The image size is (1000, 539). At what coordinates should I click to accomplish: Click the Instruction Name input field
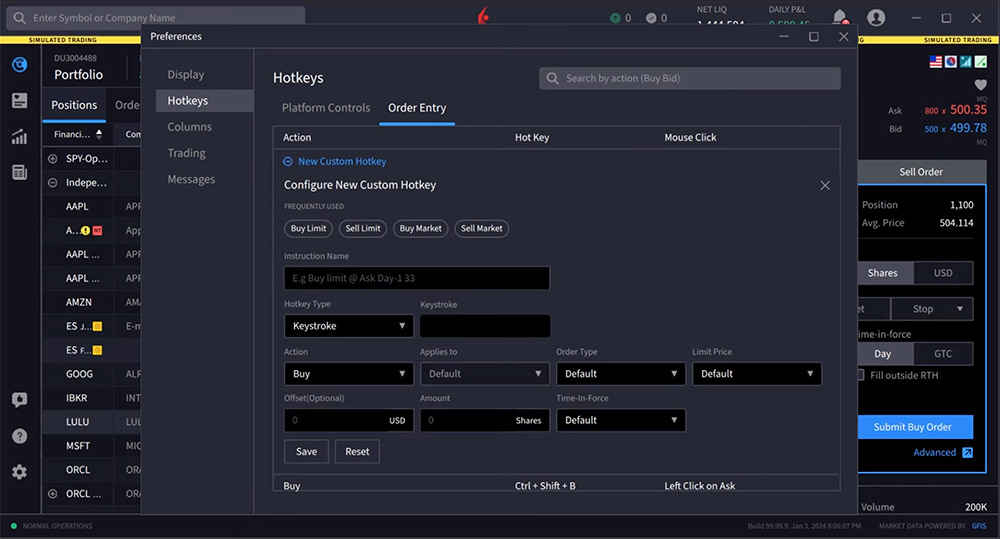click(x=416, y=278)
